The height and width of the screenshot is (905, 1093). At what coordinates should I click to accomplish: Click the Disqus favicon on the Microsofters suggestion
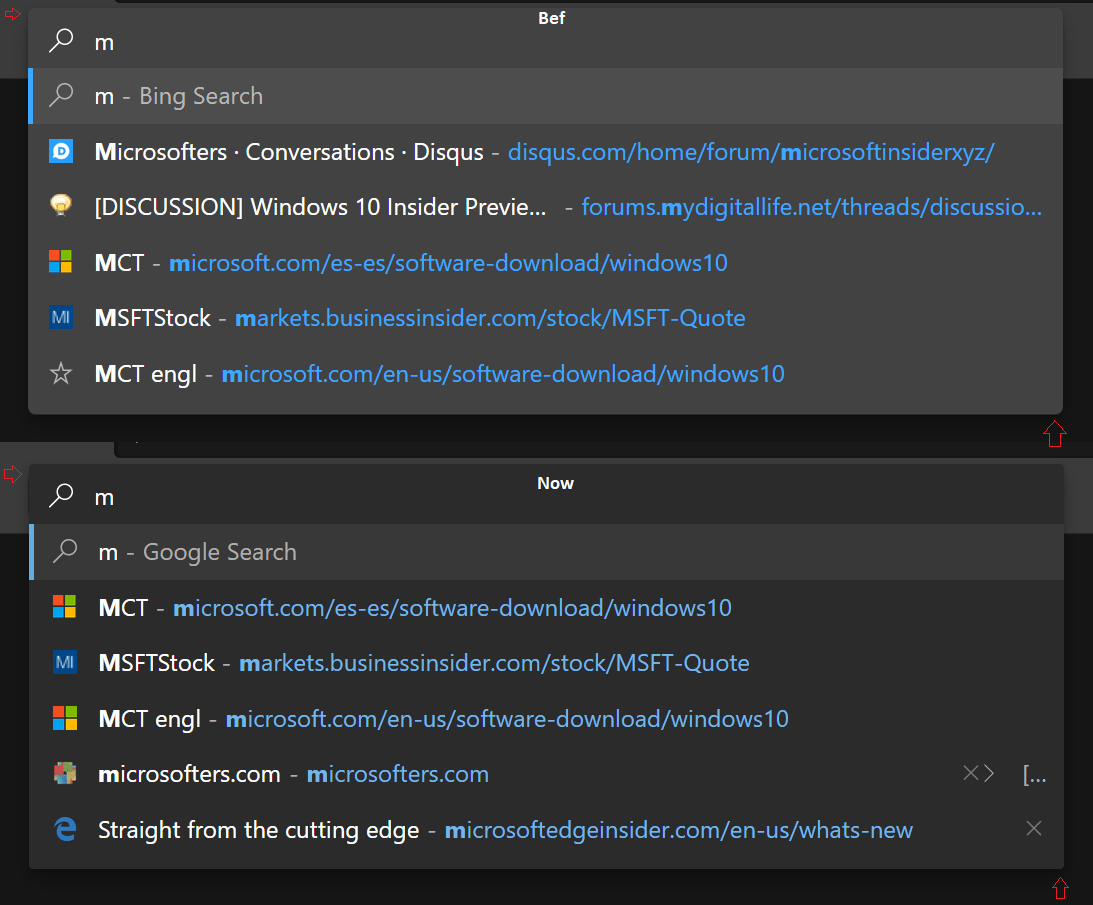pyautogui.click(x=61, y=151)
